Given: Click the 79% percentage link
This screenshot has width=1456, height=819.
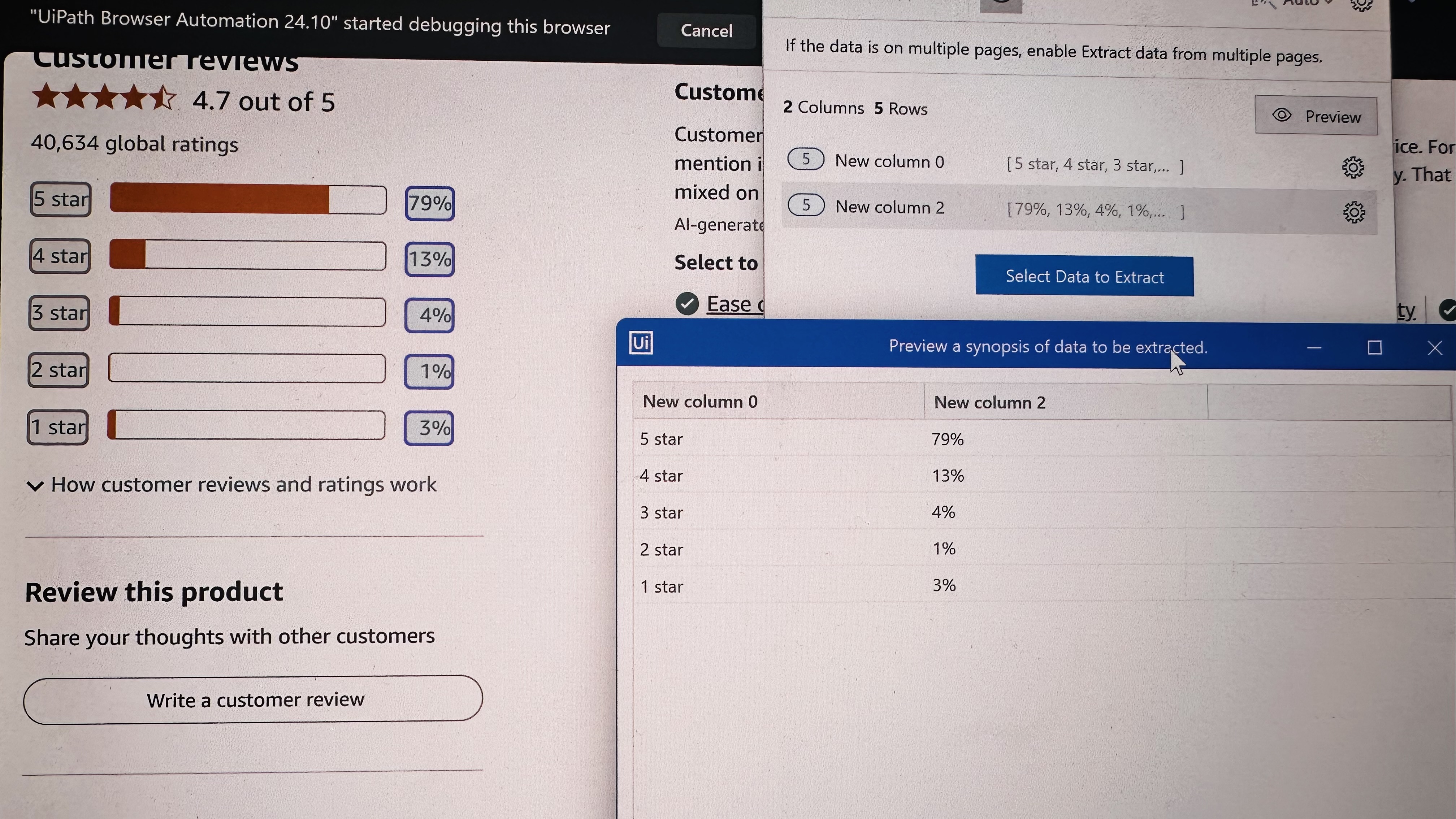Looking at the screenshot, I should point(430,203).
